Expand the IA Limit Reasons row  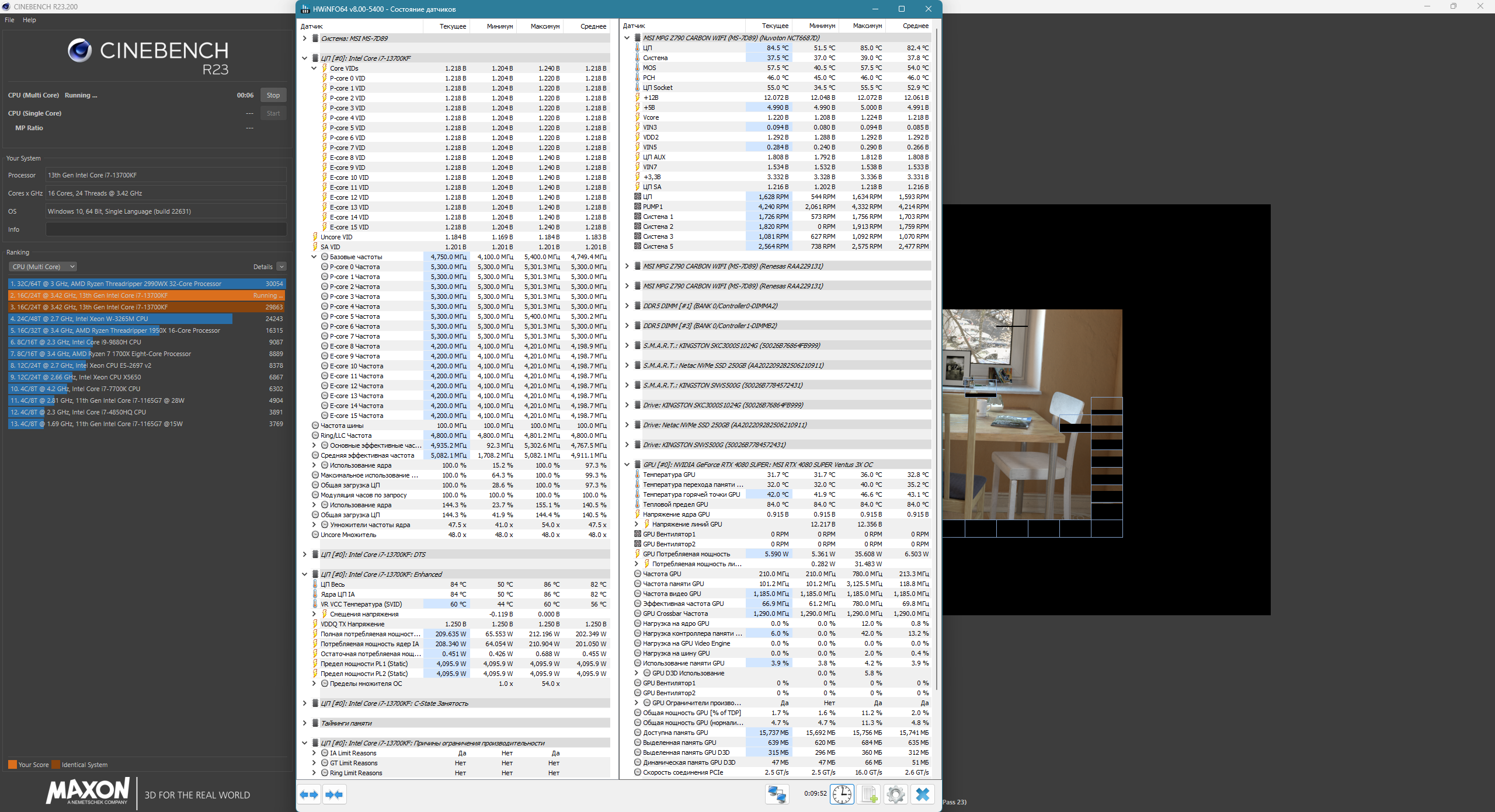coord(314,753)
